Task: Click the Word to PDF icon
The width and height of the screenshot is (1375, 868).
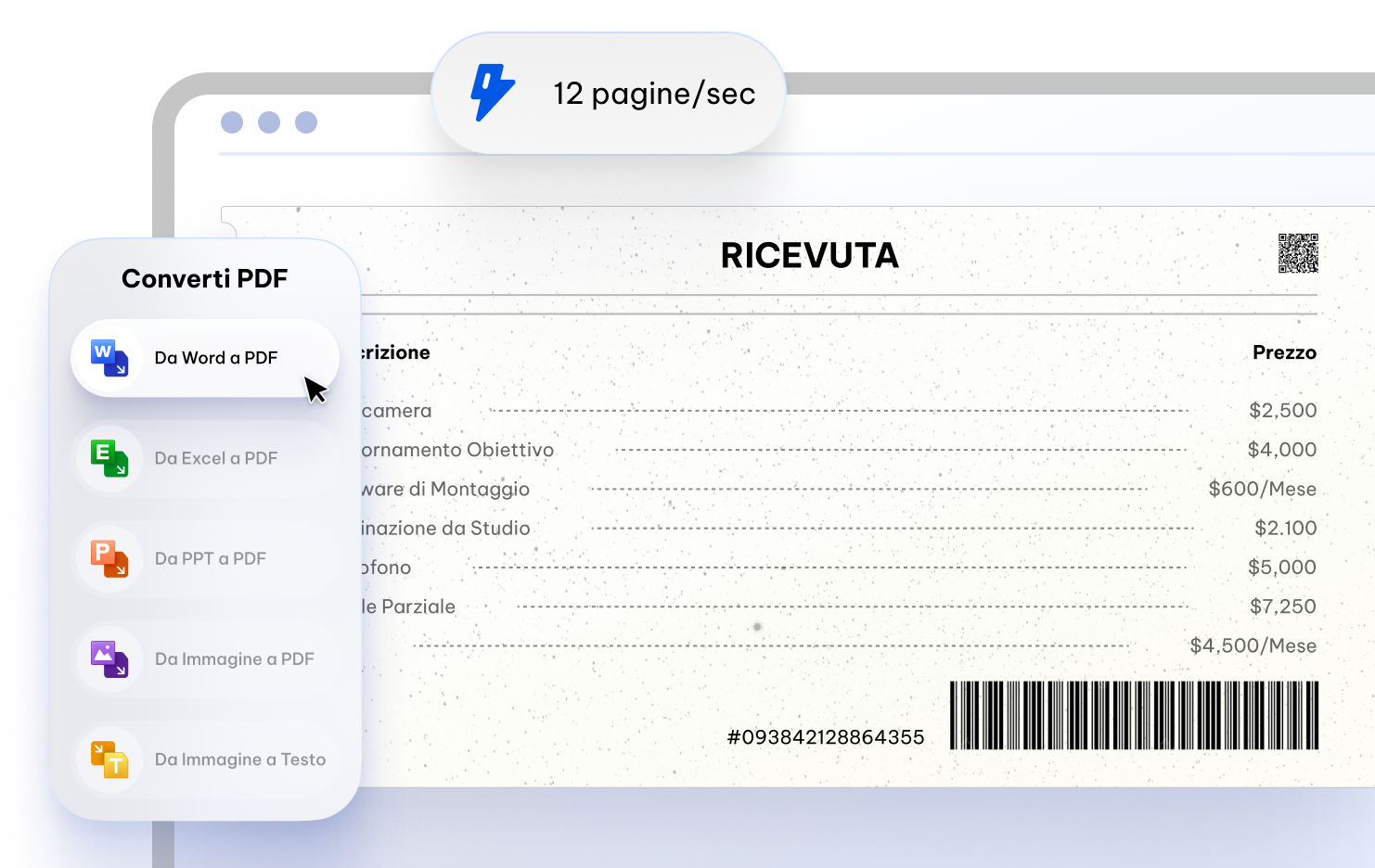Action: (x=109, y=358)
